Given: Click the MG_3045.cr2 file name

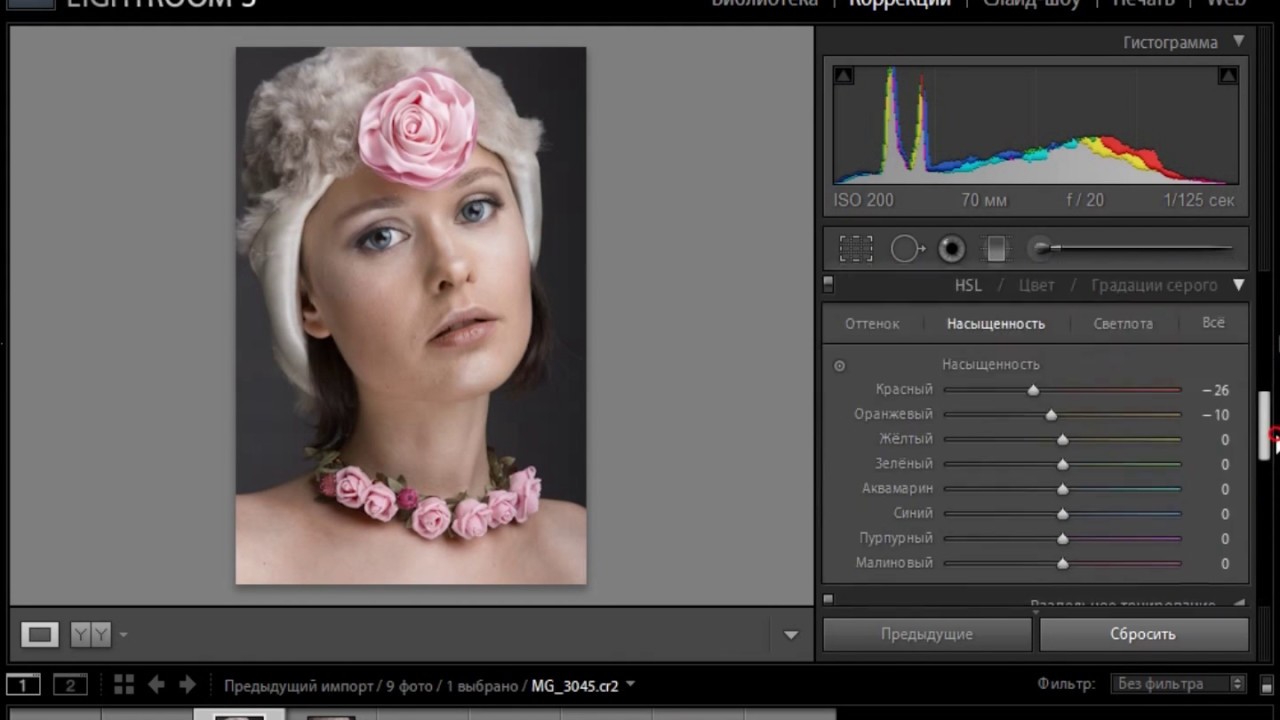Looking at the screenshot, I should [575, 686].
